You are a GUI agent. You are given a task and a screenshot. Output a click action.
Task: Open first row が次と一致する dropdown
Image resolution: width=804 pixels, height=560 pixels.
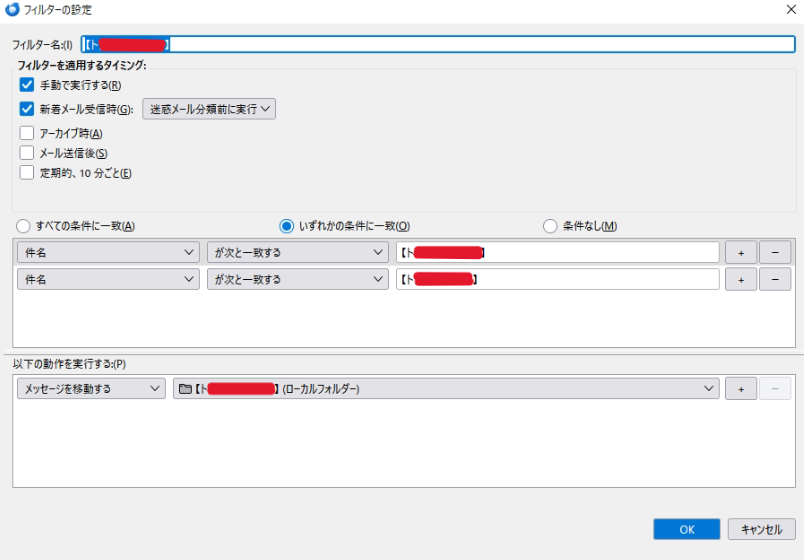(297, 253)
